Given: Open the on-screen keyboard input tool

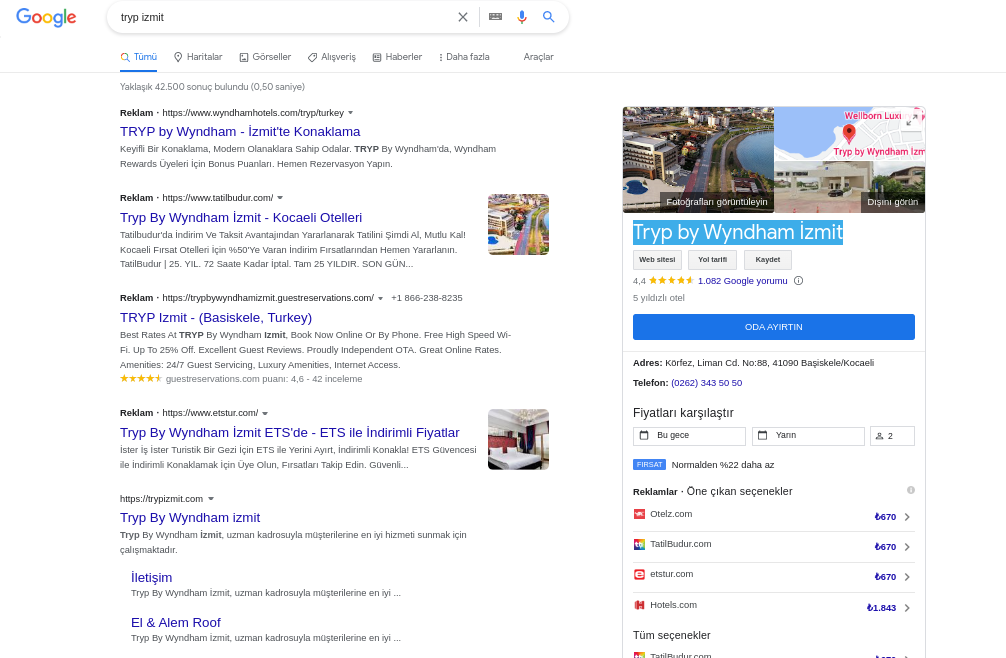Looking at the screenshot, I should click(495, 17).
